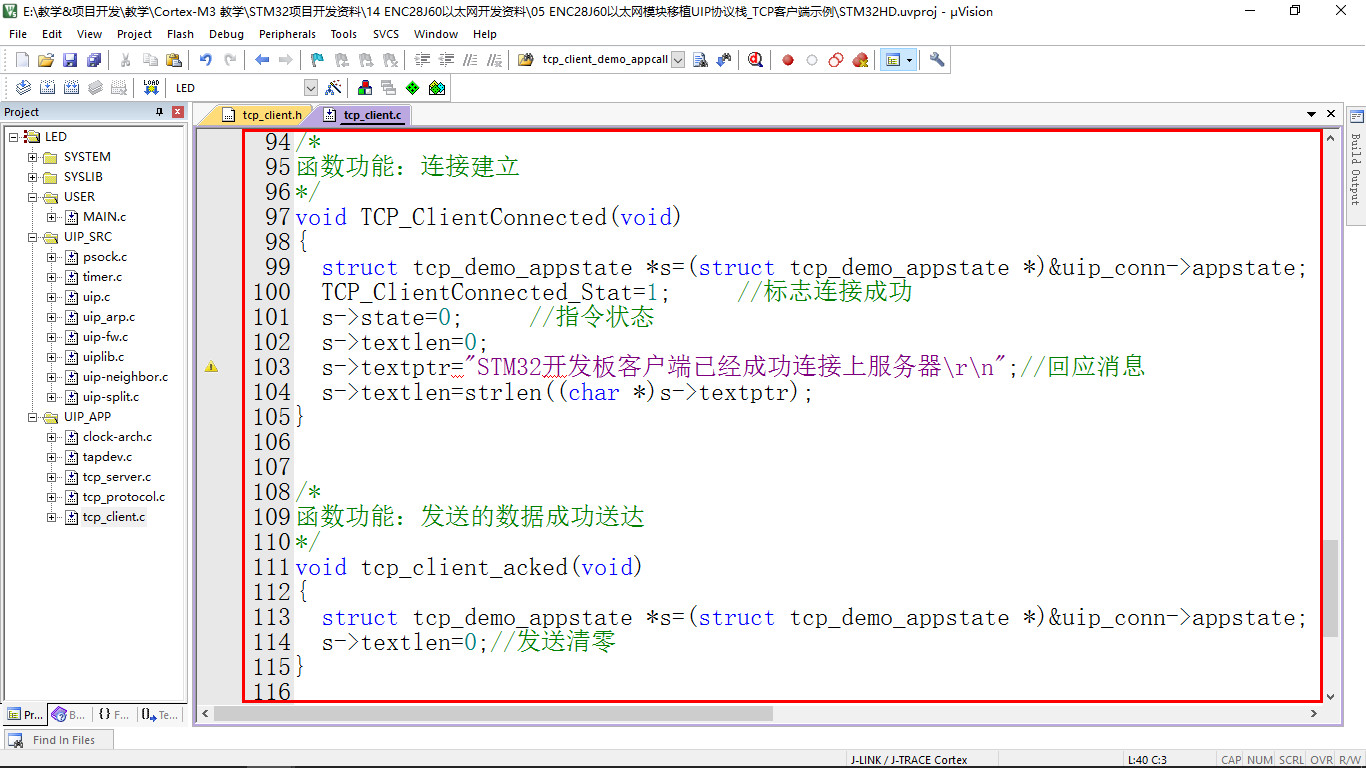
Task: Start the debug session
Action: (x=755, y=60)
